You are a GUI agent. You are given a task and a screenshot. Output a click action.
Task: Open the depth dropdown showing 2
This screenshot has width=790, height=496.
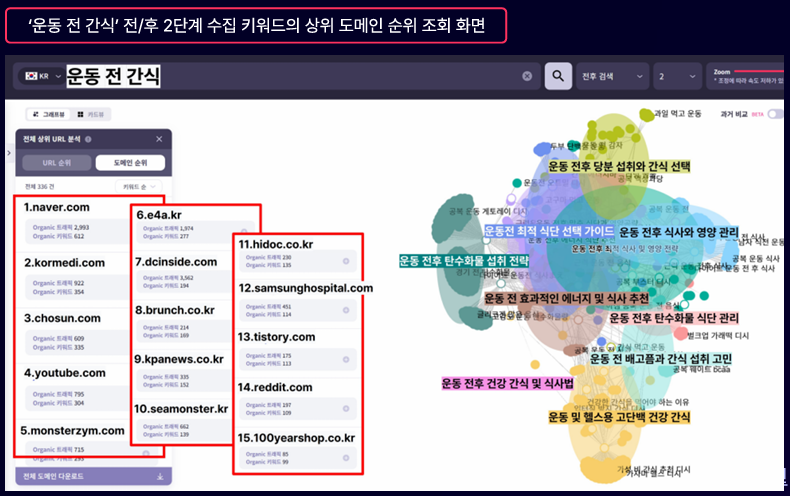pos(676,76)
